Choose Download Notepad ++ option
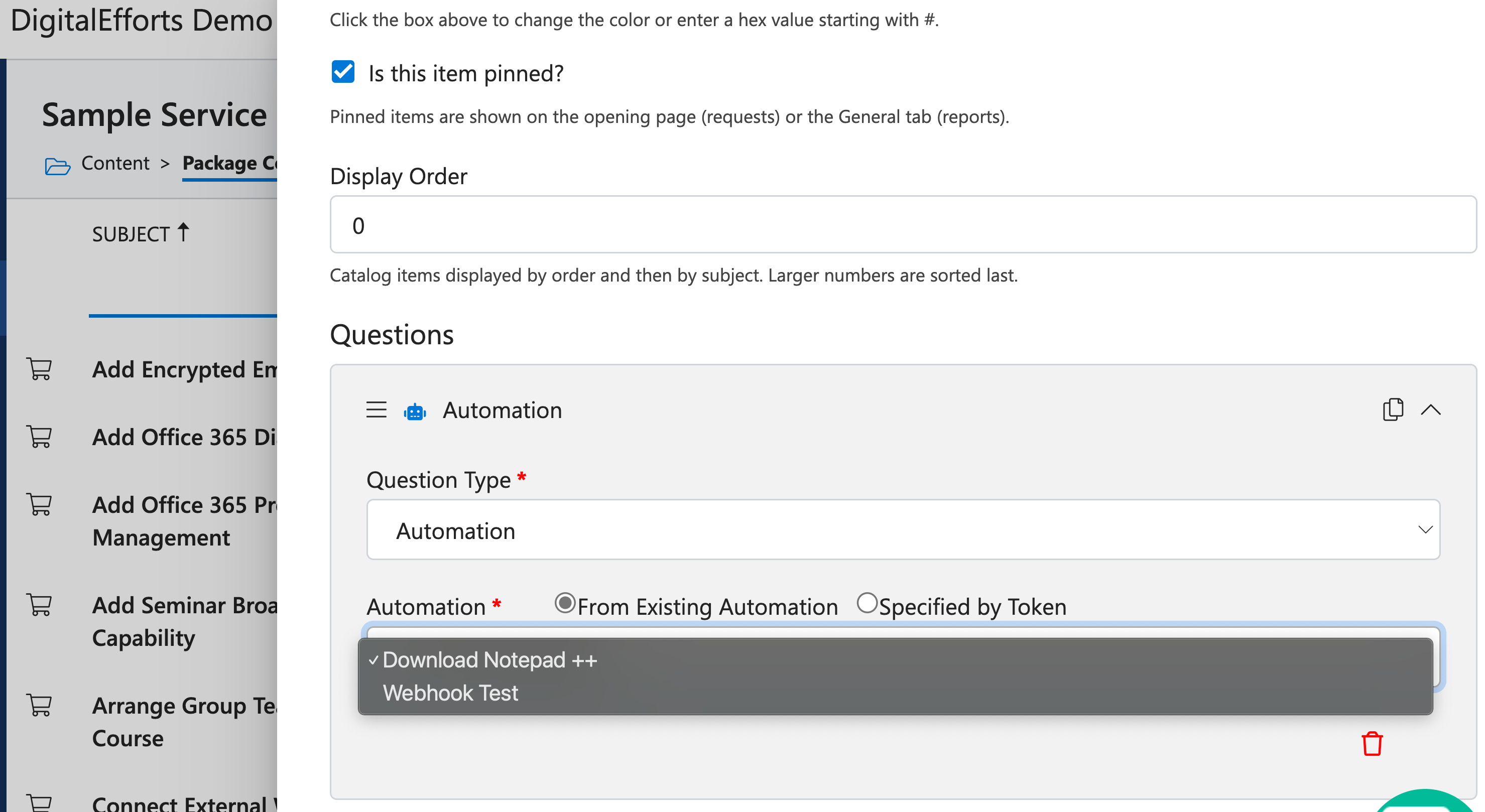This screenshot has height=812, width=1485. [489, 659]
